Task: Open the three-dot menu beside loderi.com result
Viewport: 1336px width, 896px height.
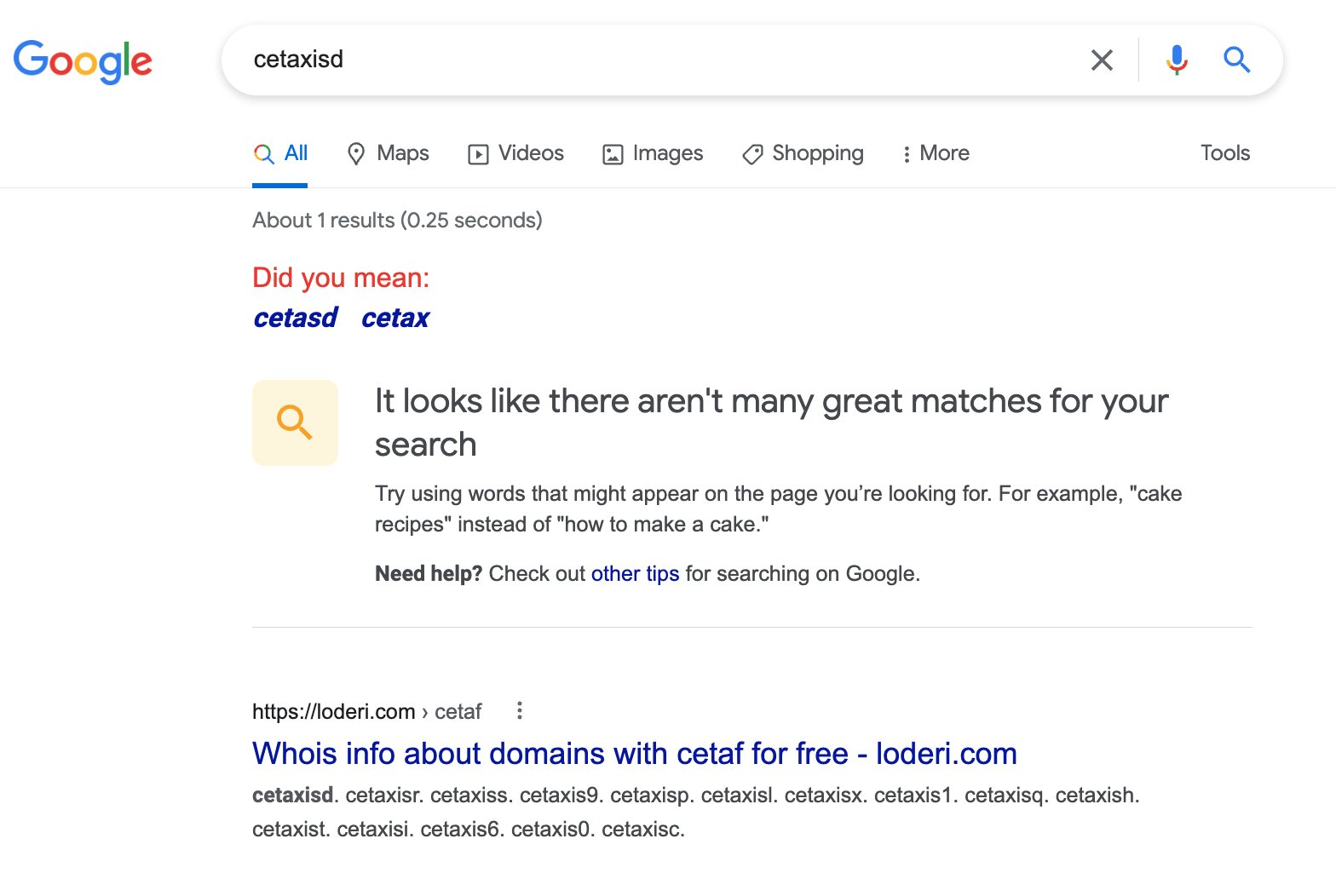Action: [x=520, y=710]
